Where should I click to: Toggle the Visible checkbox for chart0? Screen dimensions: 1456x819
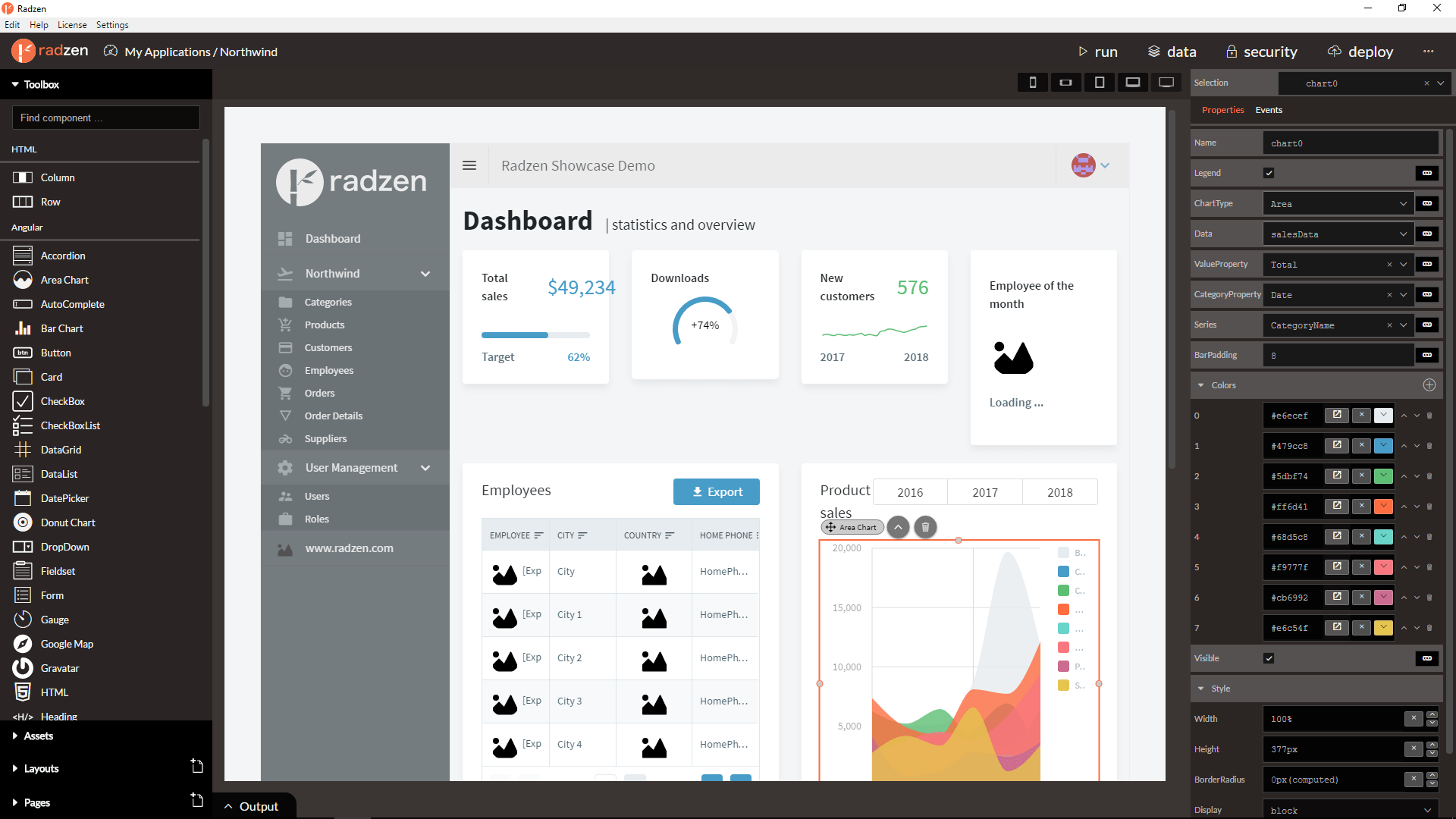(1269, 658)
